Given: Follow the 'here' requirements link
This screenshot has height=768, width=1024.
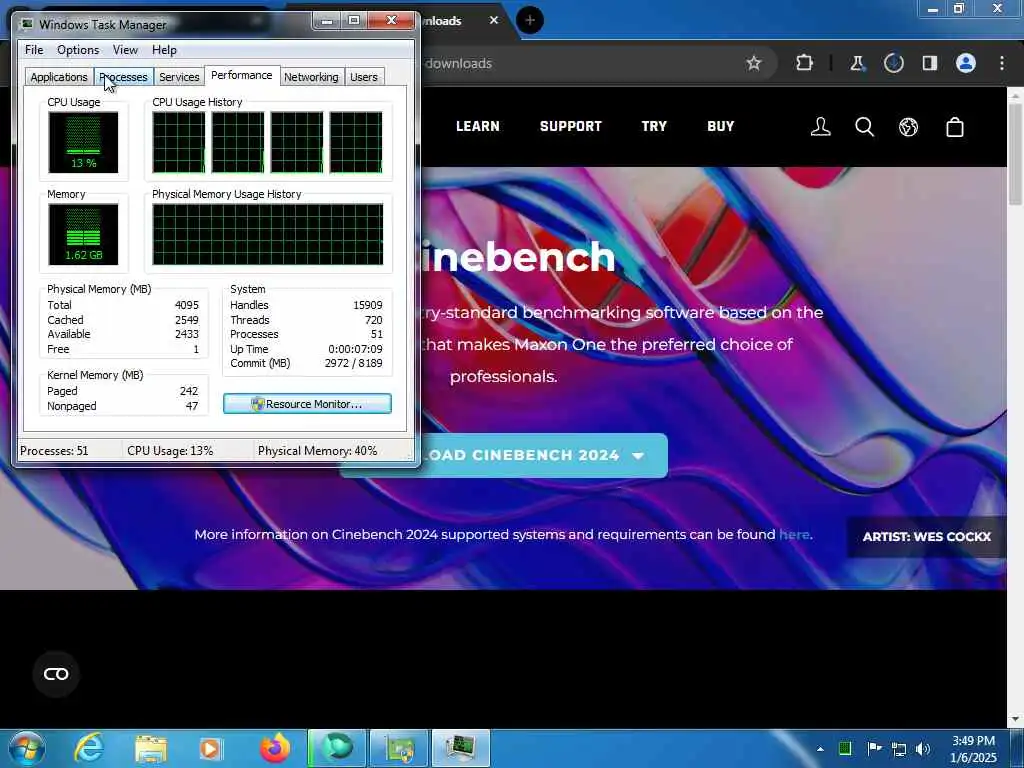Looking at the screenshot, I should coord(794,534).
